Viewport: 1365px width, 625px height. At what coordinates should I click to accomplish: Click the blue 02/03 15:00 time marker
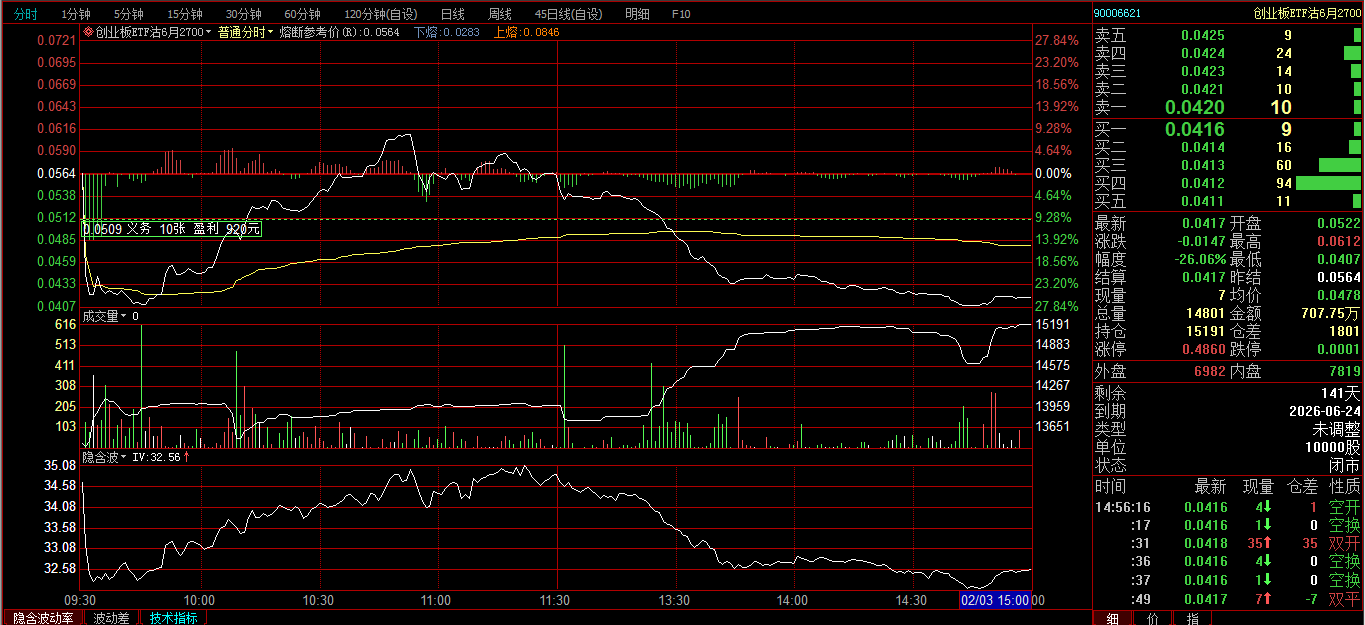pos(995,600)
